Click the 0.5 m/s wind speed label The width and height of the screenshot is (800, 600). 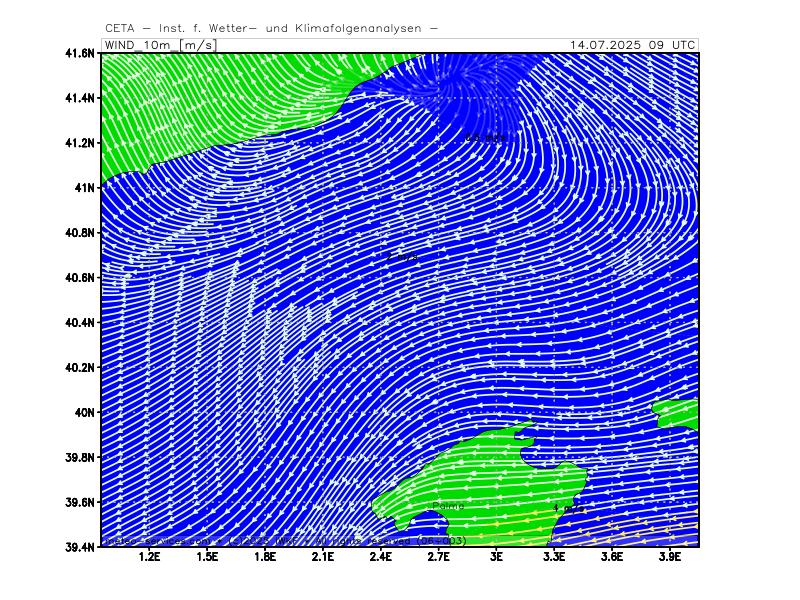coord(485,137)
